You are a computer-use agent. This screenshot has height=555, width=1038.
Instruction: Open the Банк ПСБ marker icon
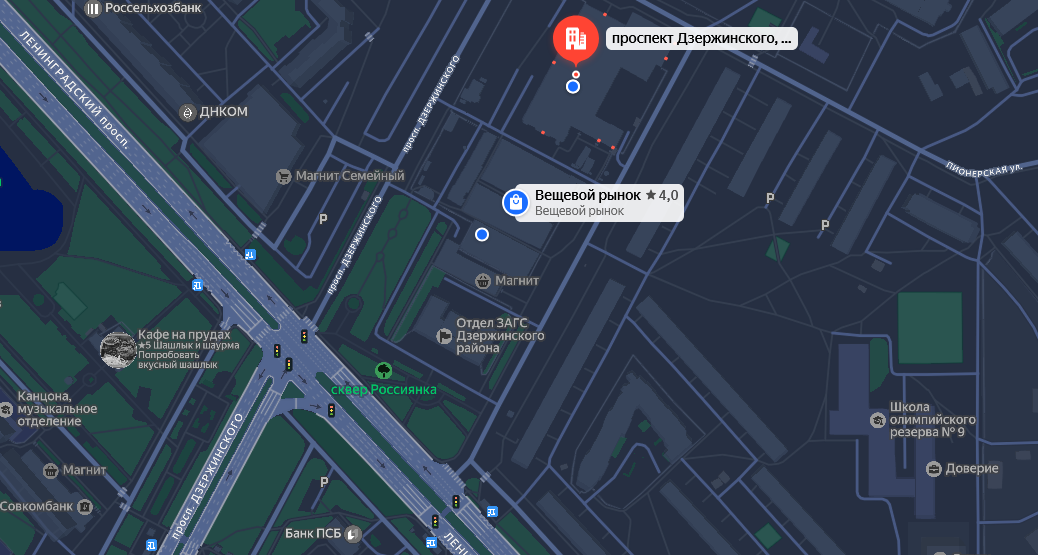[352, 534]
